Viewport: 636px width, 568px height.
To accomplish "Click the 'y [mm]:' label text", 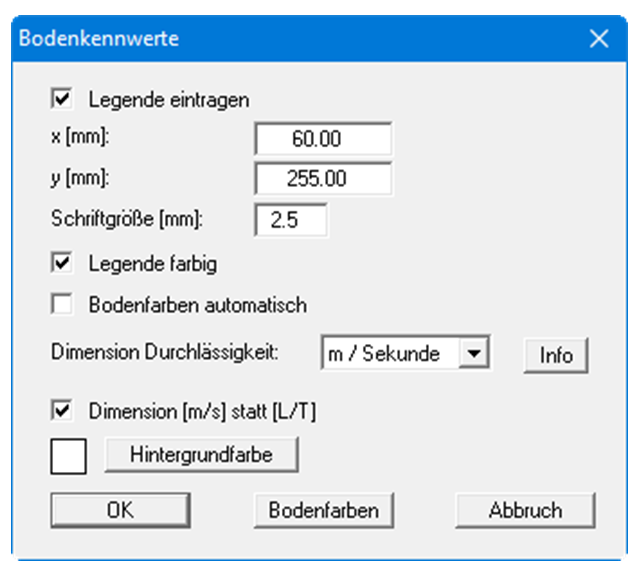I will (x=78, y=178).
